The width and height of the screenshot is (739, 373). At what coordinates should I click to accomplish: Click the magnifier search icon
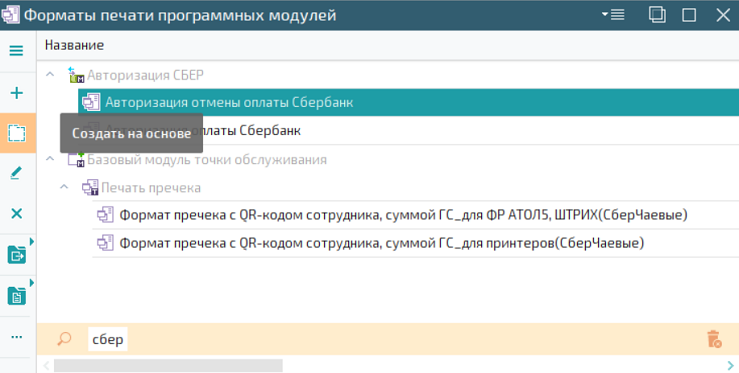(x=64, y=339)
